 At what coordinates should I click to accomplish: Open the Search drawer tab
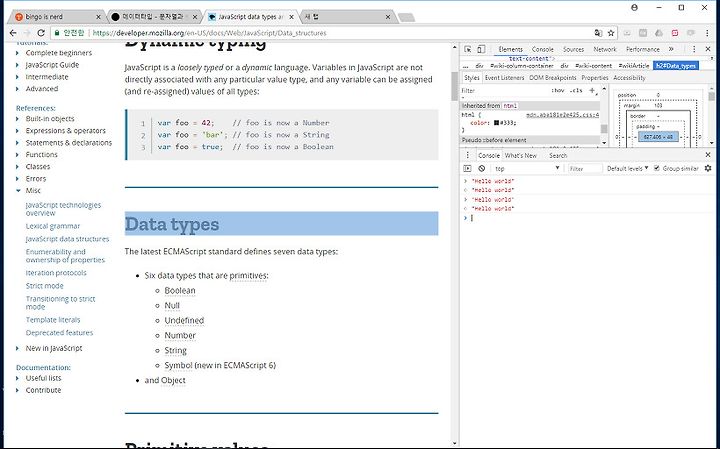point(558,155)
